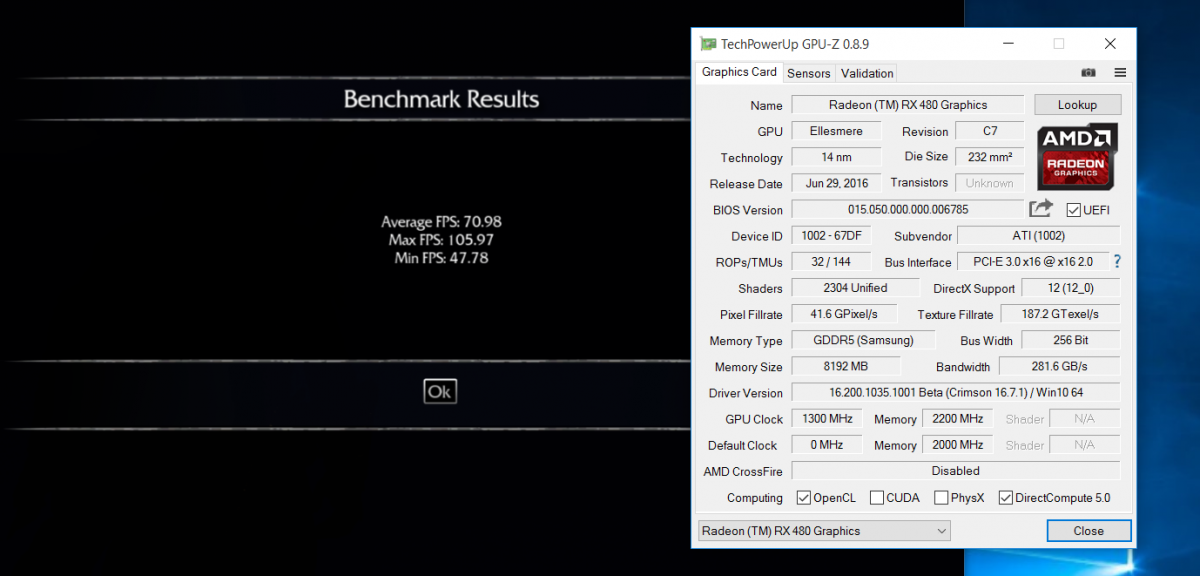The height and width of the screenshot is (576, 1200).
Task: Click the Average FPS: 70.98 text
Action: pyautogui.click(x=441, y=222)
